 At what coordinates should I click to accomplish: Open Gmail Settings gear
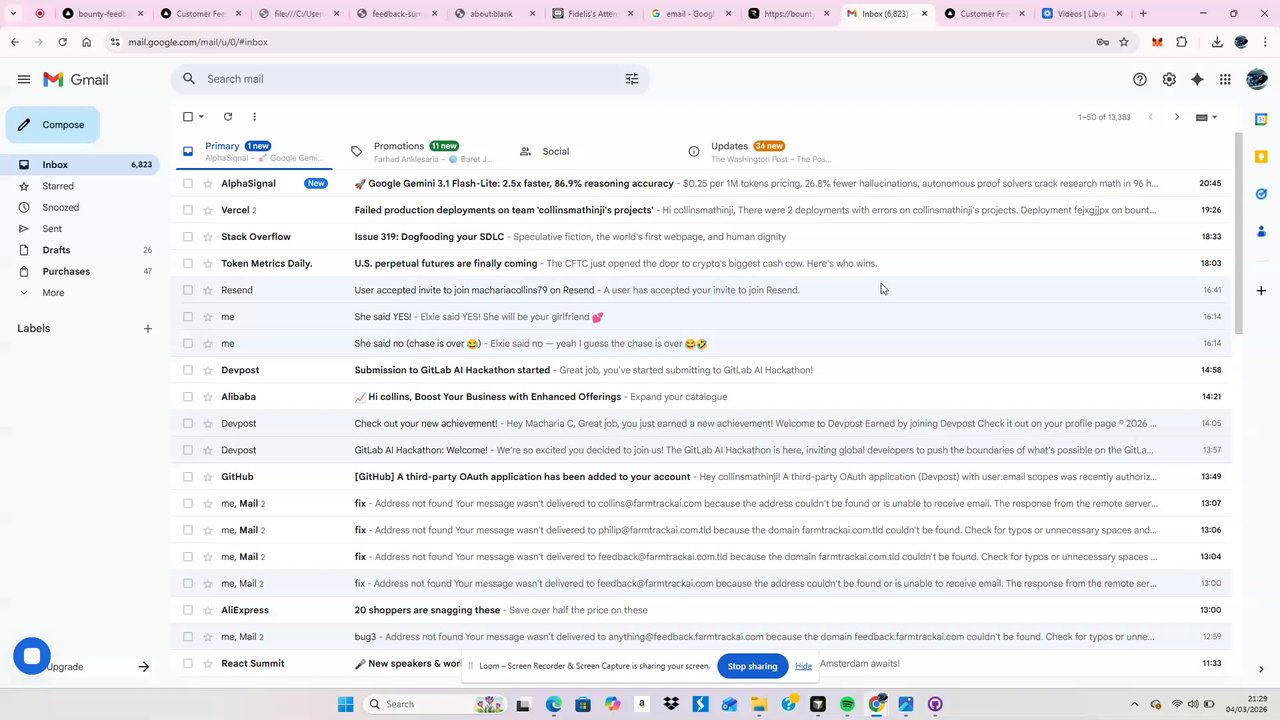[x=1169, y=79]
